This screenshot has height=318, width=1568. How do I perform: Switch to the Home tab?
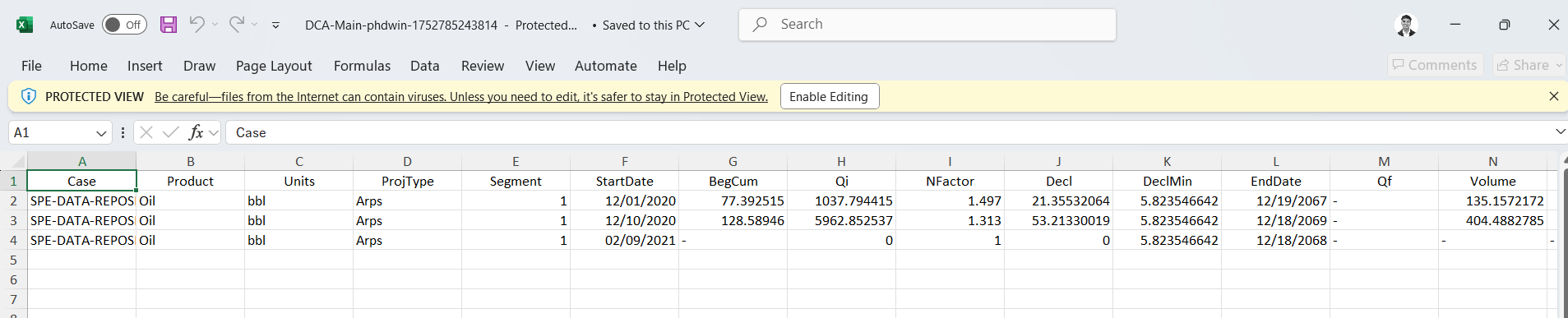[89, 66]
